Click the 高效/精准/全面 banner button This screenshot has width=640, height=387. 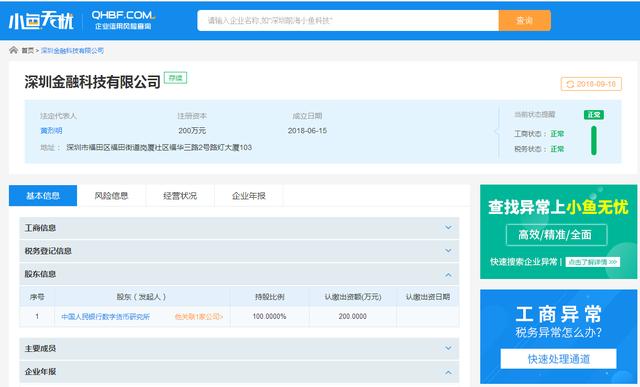pos(557,235)
